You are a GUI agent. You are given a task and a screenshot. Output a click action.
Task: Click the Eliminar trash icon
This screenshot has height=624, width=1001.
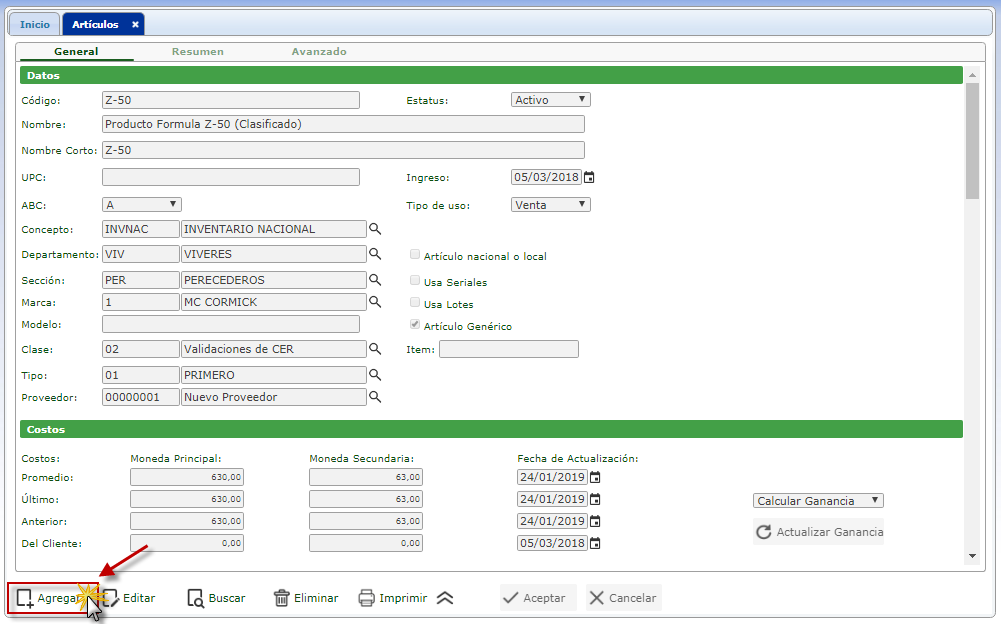[x=282, y=598]
